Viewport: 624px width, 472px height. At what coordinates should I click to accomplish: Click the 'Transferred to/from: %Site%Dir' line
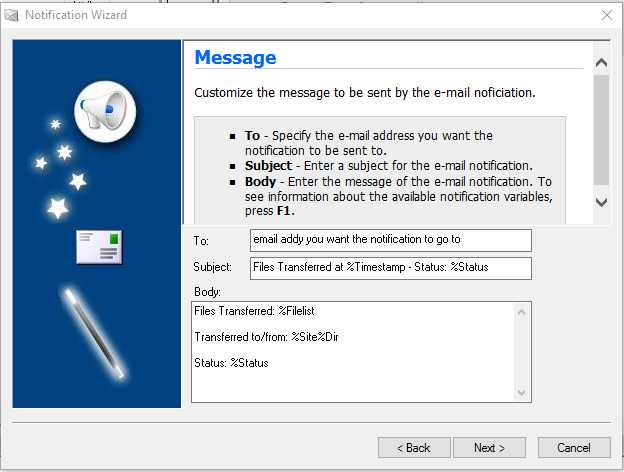tap(266, 337)
